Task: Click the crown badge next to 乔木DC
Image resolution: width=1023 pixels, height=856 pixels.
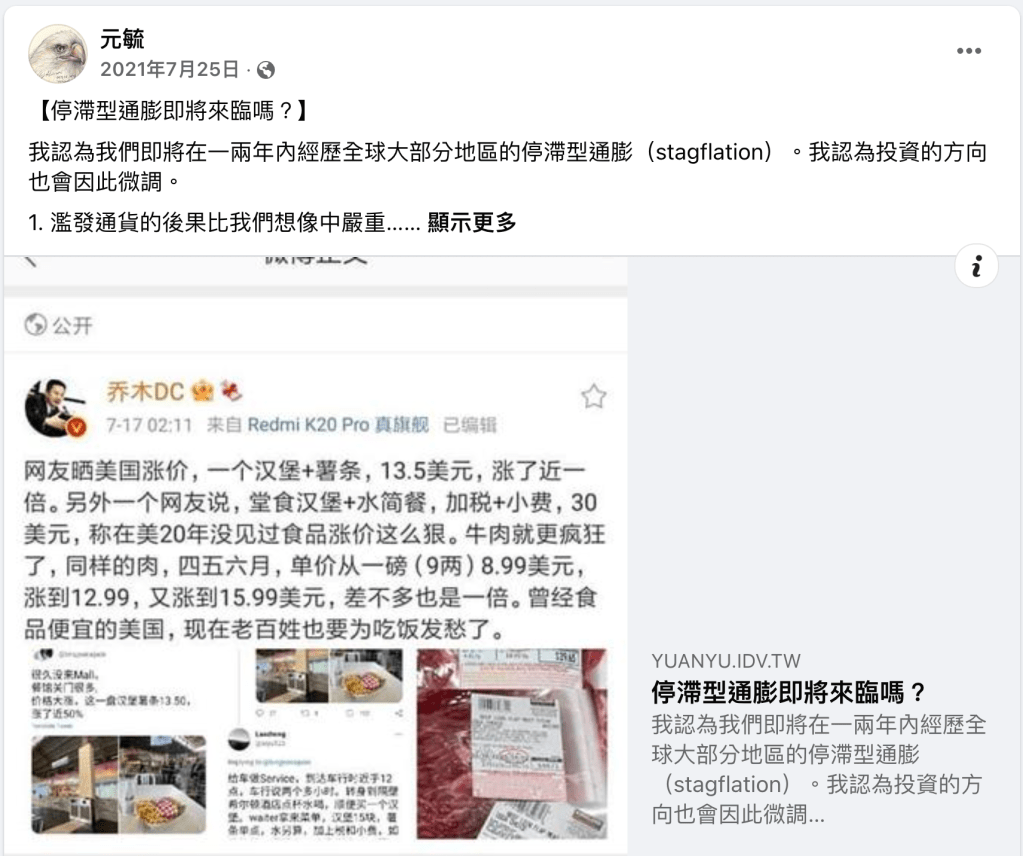Action: coord(203,391)
